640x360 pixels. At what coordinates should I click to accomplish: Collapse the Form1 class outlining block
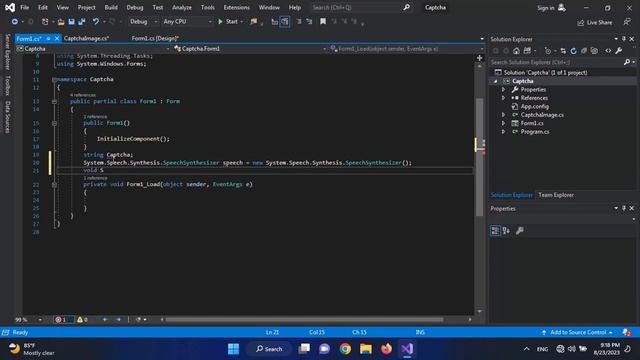tap(54, 101)
